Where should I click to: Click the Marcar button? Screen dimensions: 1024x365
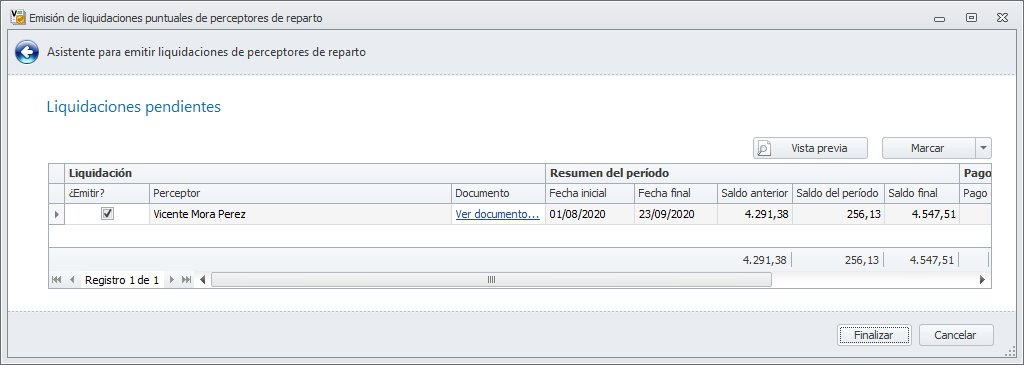click(927, 148)
